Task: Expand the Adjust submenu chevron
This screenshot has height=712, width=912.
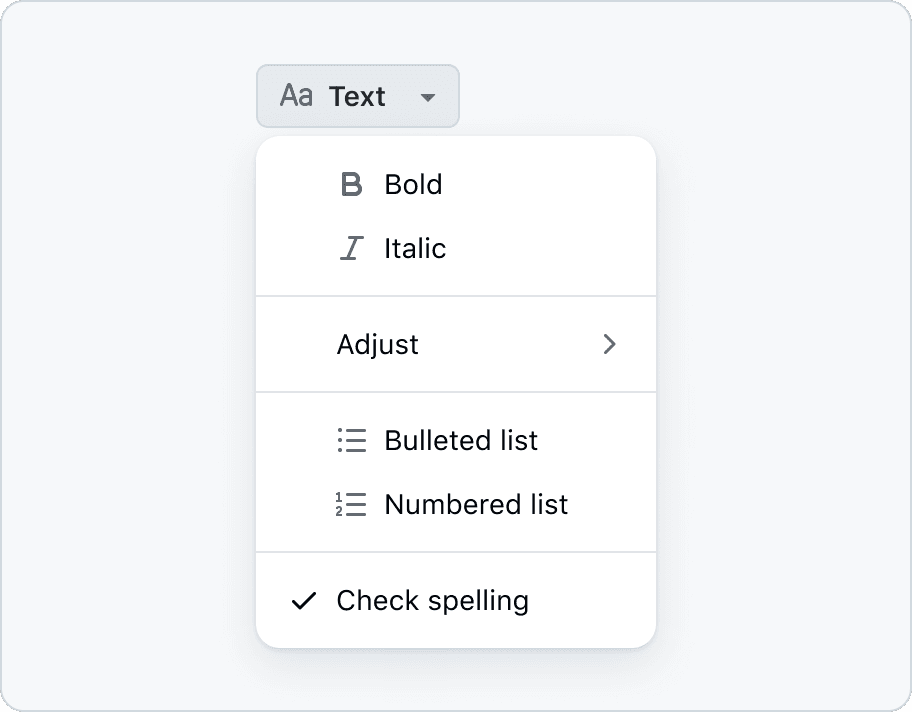Action: click(609, 345)
